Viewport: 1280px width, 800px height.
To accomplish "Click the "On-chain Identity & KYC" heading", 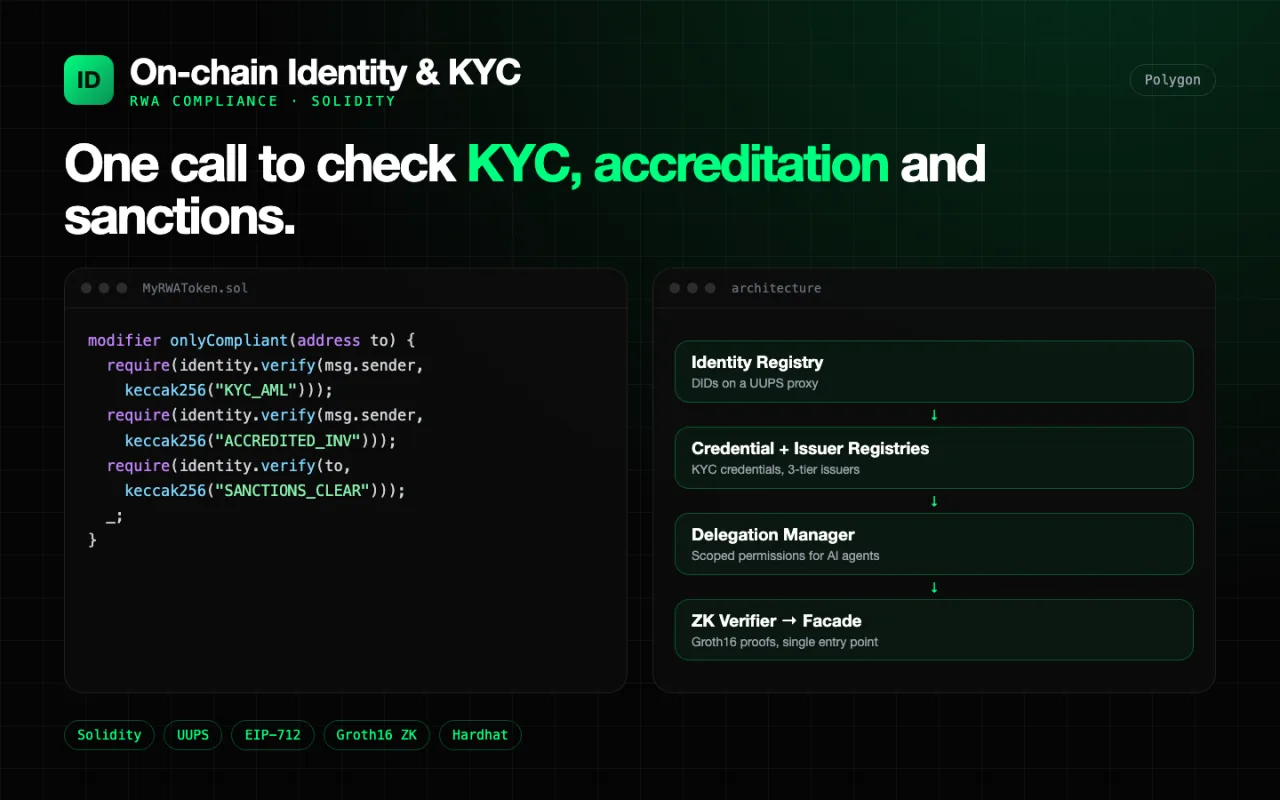I will [325, 72].
